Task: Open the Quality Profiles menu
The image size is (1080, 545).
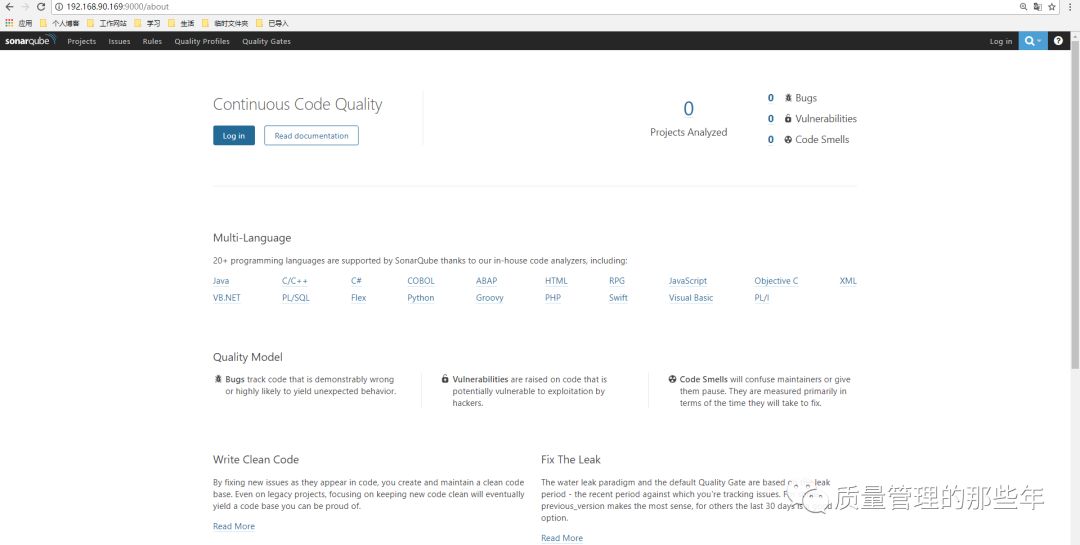Action: pyautogui.click(x=202, y=41)
